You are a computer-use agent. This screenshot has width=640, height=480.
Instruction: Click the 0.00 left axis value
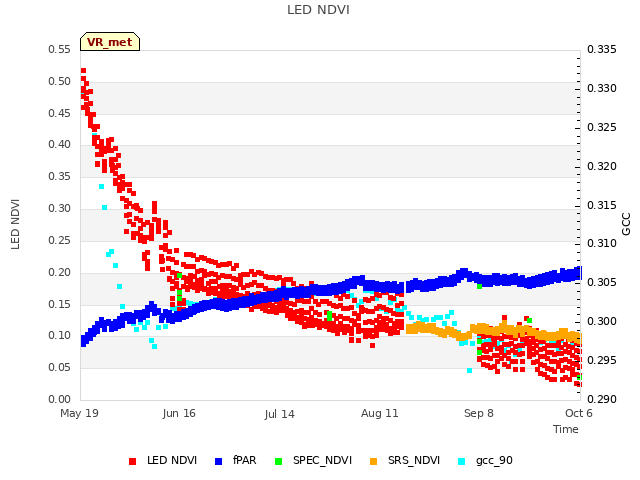tap(59, 399)
